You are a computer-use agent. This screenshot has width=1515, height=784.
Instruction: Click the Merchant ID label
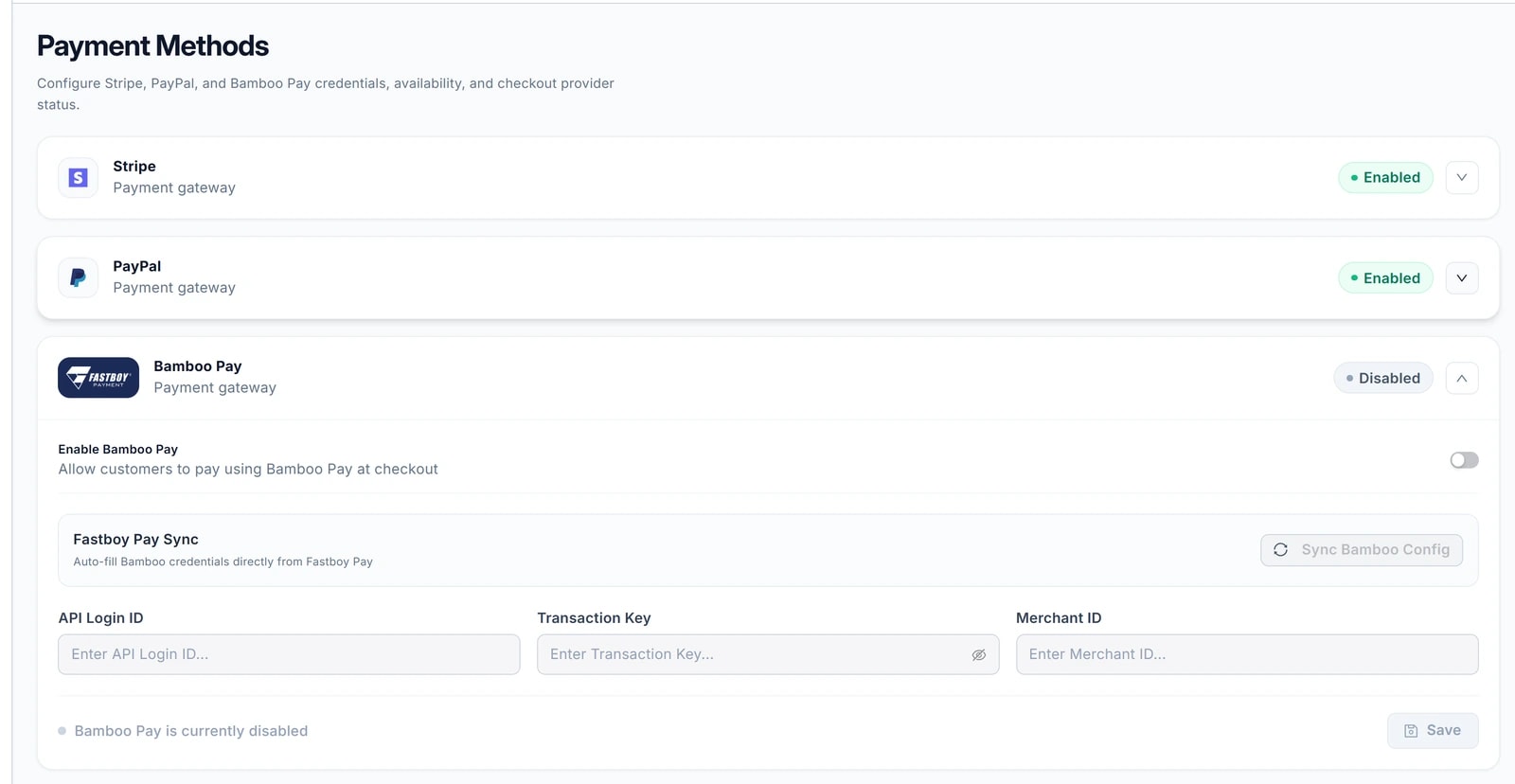(1059, 618)
